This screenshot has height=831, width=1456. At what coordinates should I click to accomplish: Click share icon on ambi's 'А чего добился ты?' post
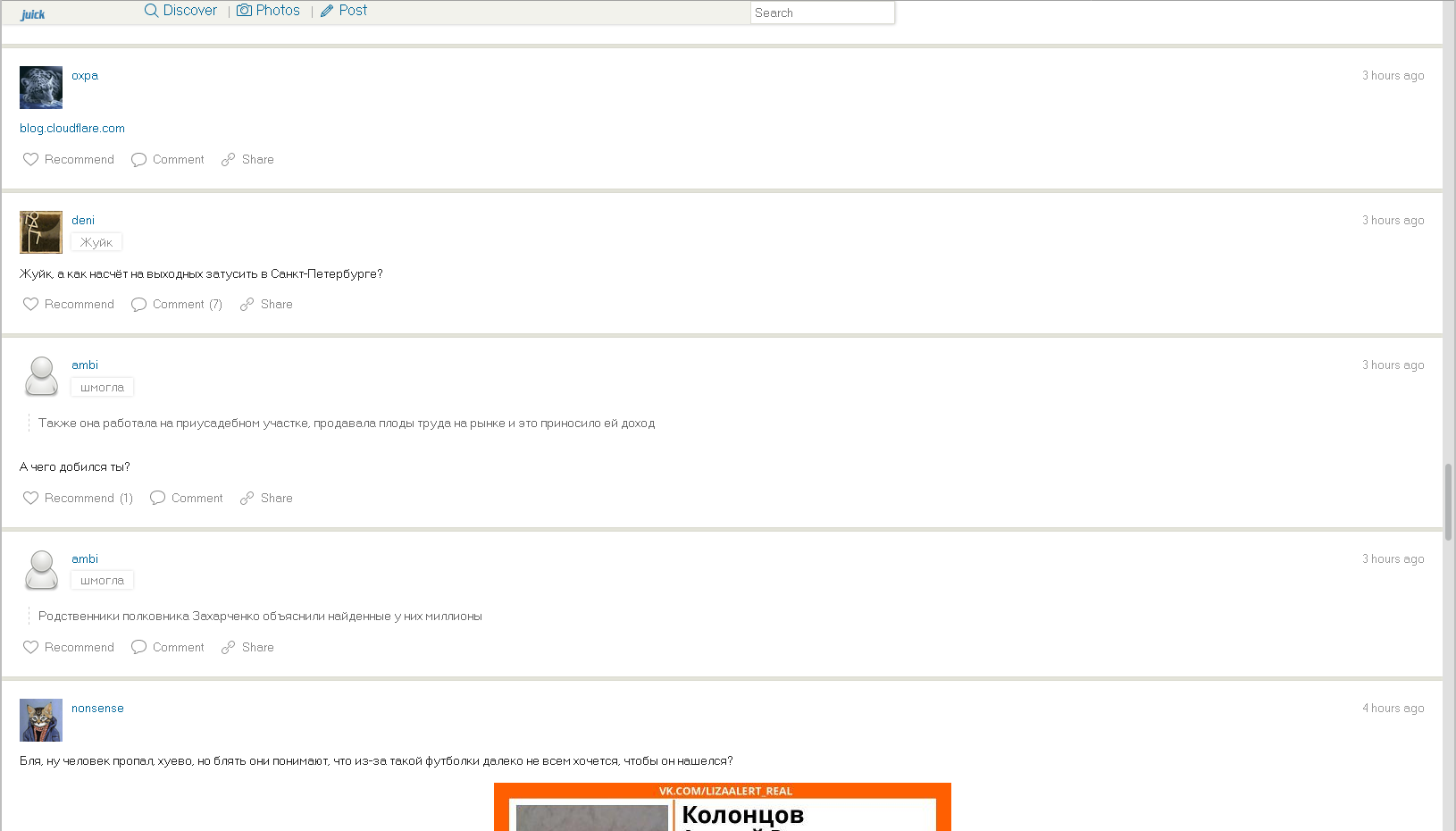[247, 498]
